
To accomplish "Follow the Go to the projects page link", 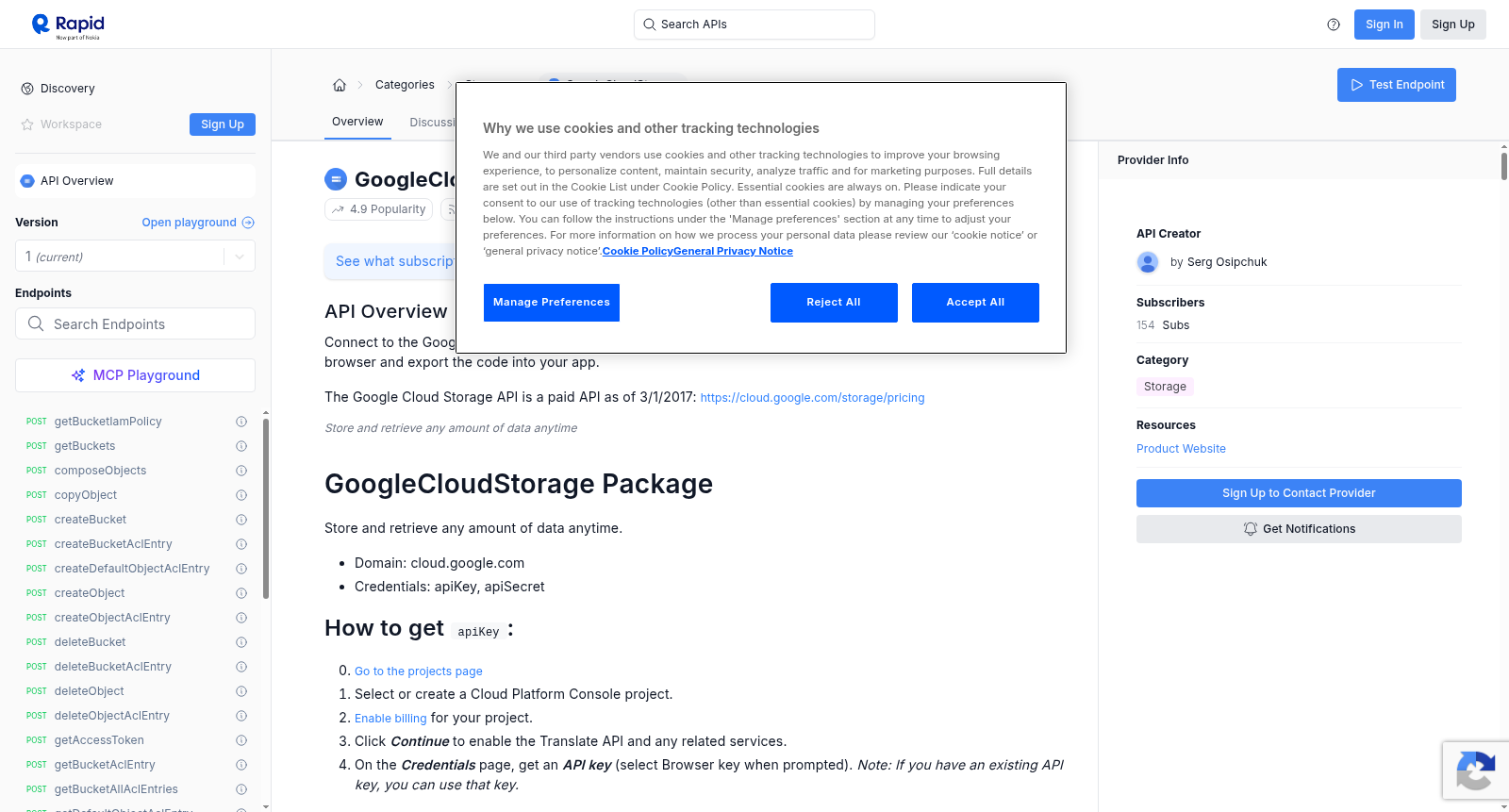I will point(419,671).
